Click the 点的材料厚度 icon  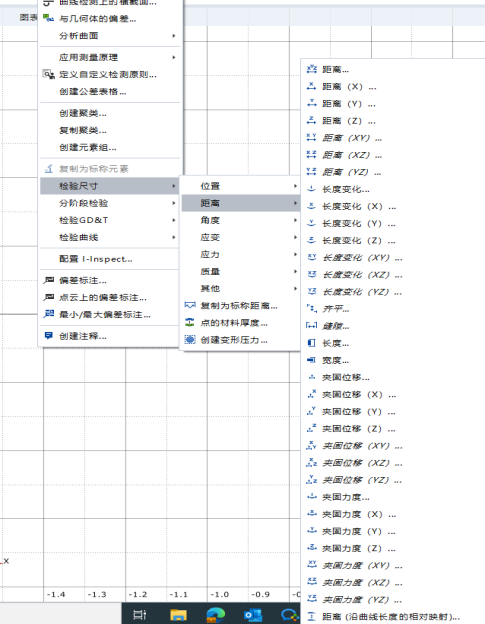pyautogui.click(x=190, y=323)
